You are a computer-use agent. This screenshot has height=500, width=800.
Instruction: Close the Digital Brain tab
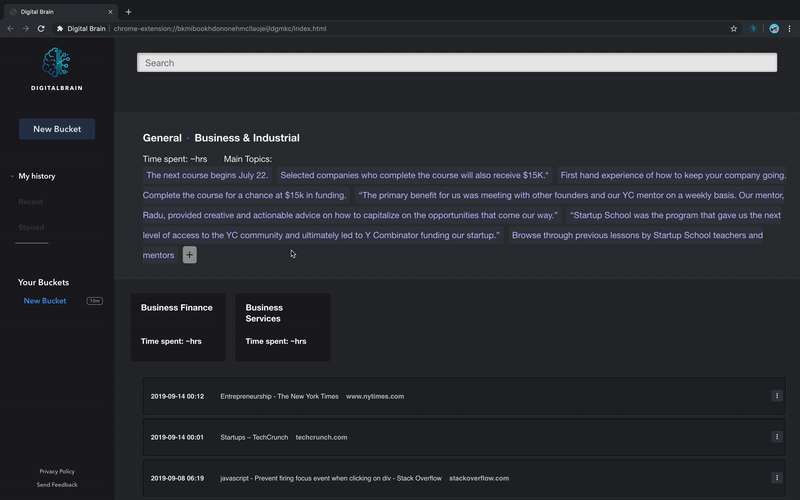110,12
